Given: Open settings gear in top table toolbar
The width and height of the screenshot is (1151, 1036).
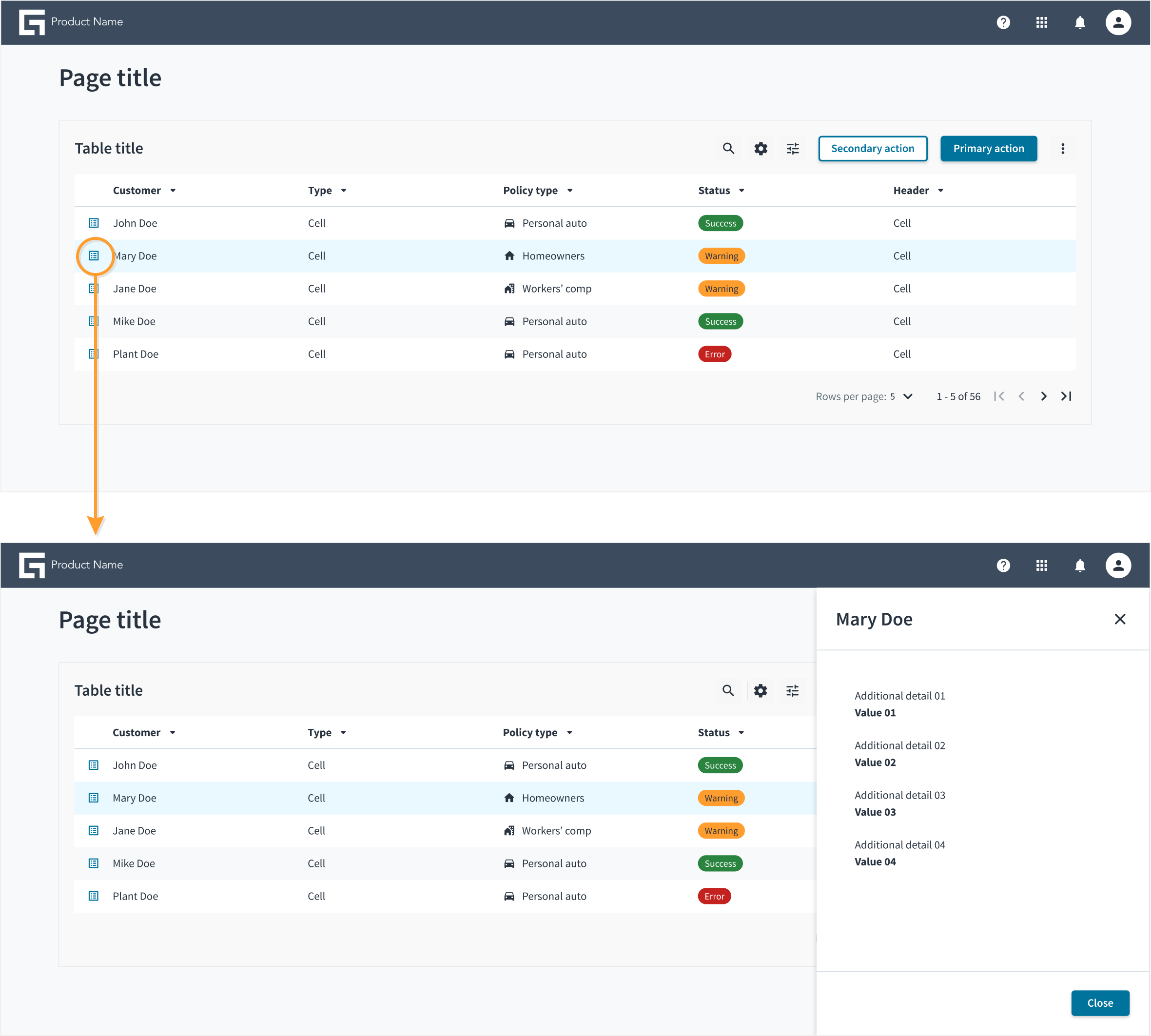Looking at the screenshot, I should (x=761, y=149).
